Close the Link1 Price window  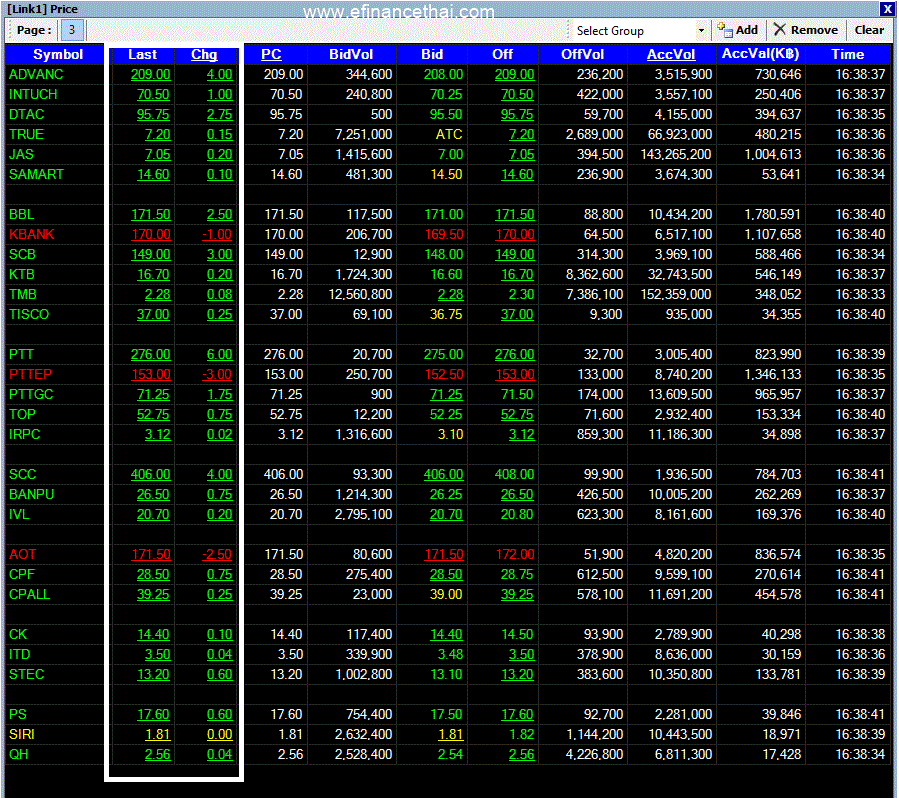click(887, 9)
